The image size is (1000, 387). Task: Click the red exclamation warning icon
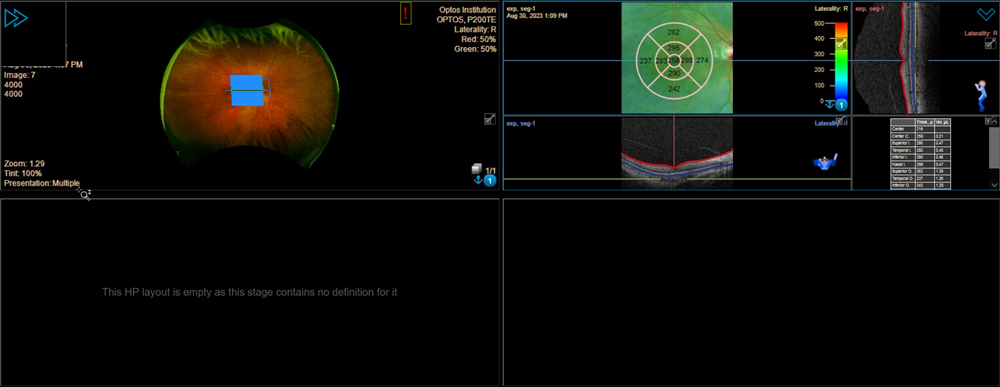click(x=406, y=13)
